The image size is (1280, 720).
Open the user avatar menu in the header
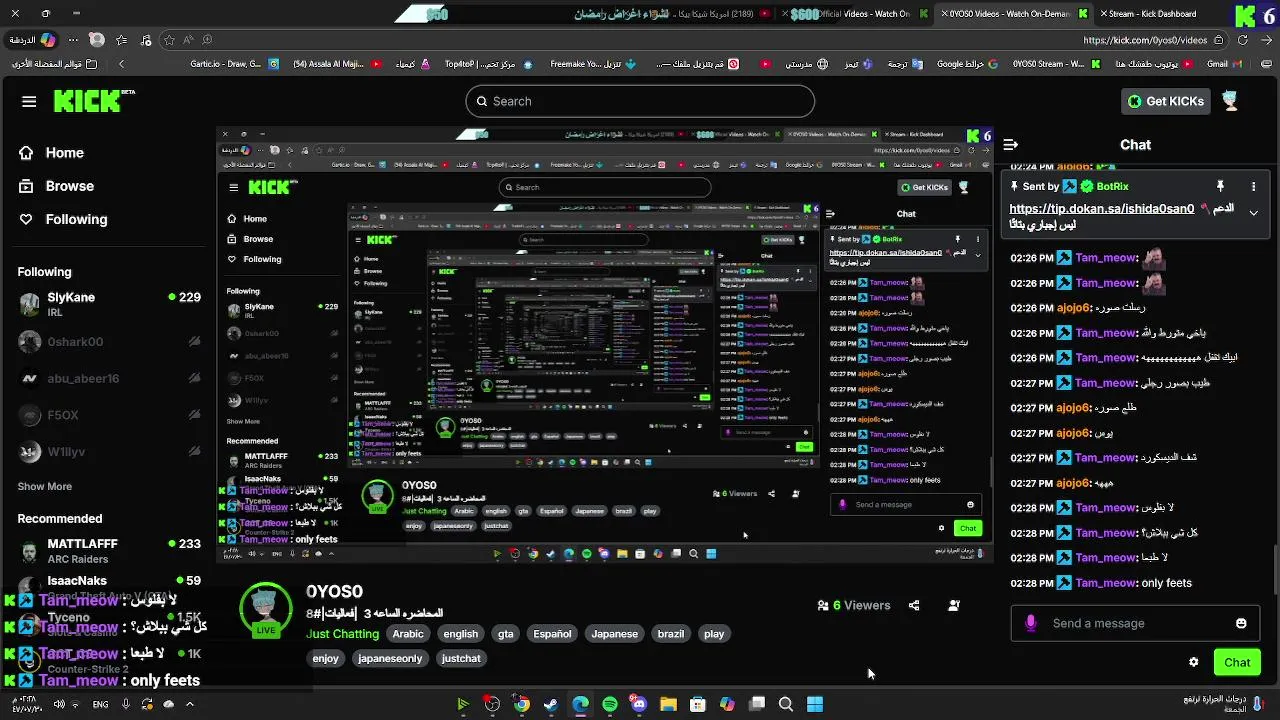1231,101
